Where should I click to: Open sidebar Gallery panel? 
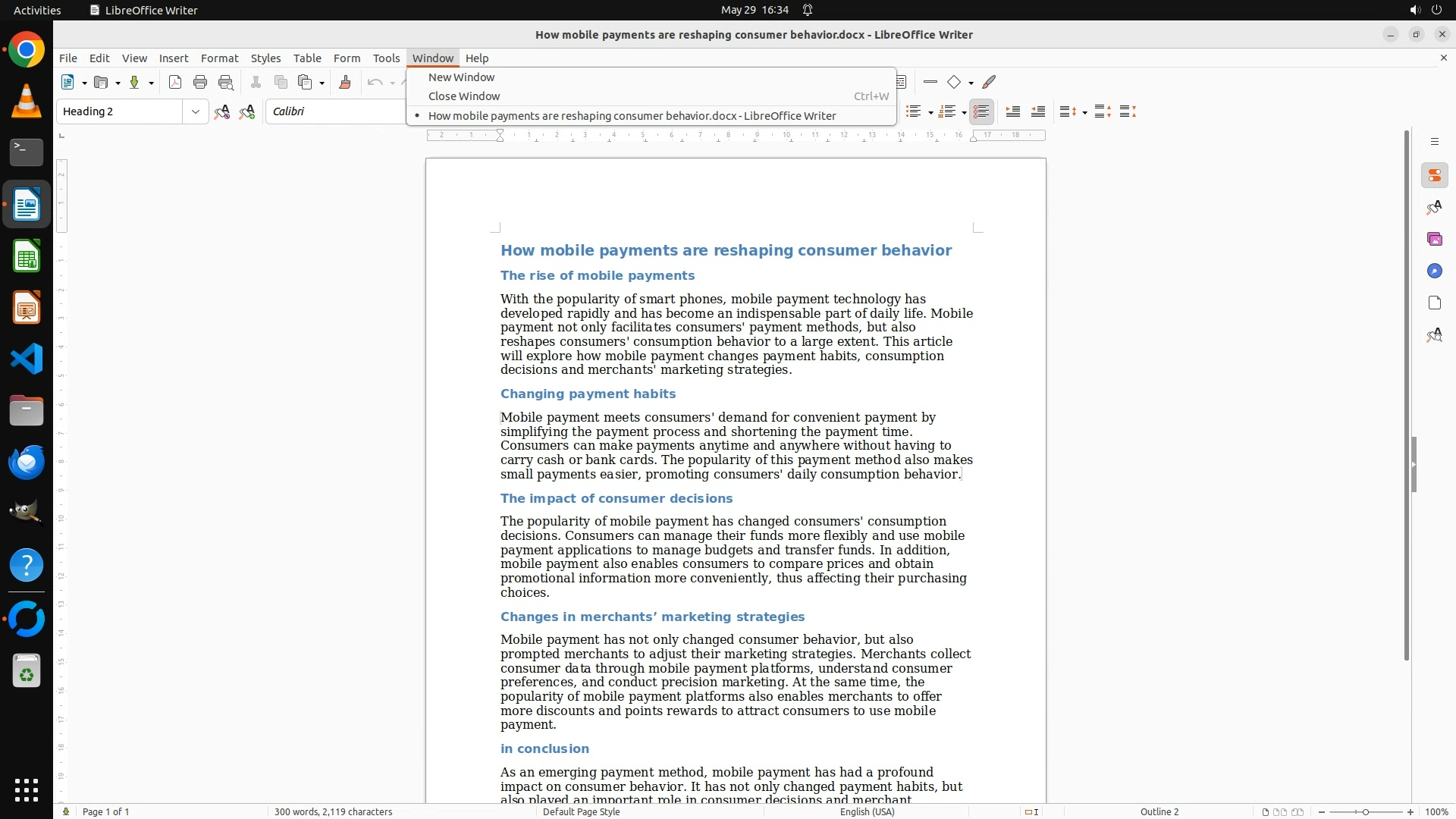[x=1434, y=239]
